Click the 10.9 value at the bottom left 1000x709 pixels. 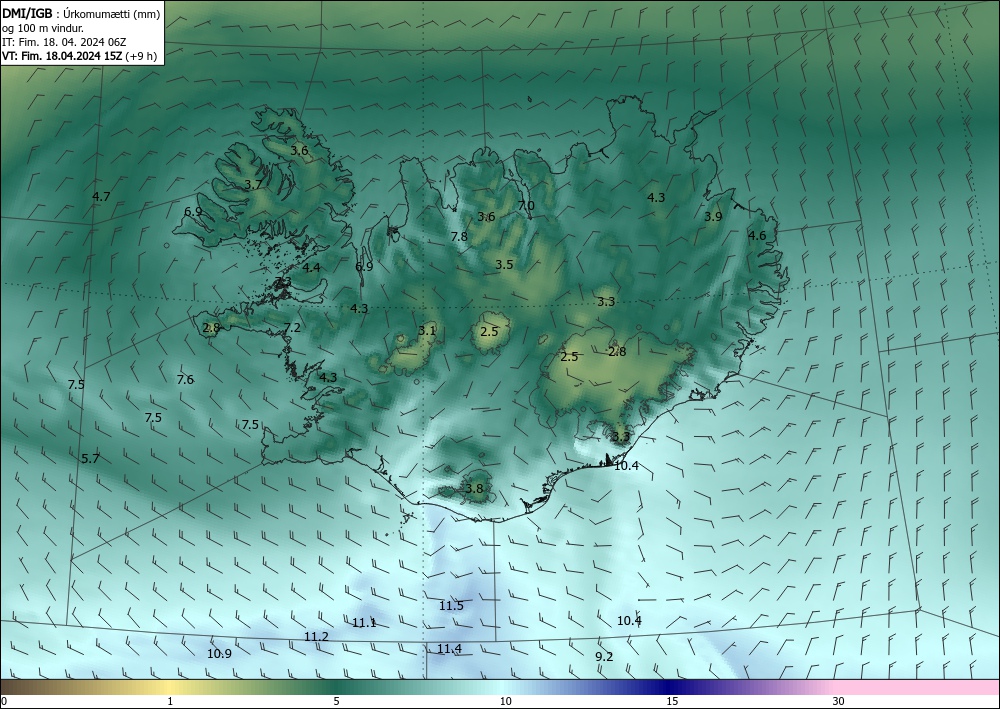(x=219, y=654)
